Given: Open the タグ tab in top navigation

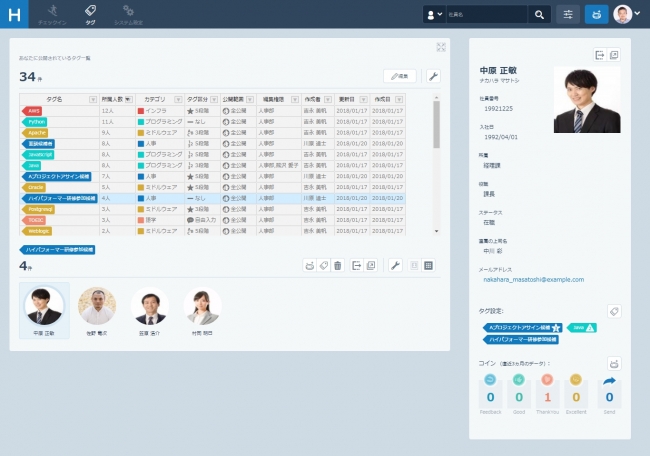Looking at the screenshot, I should coord(91,13).
